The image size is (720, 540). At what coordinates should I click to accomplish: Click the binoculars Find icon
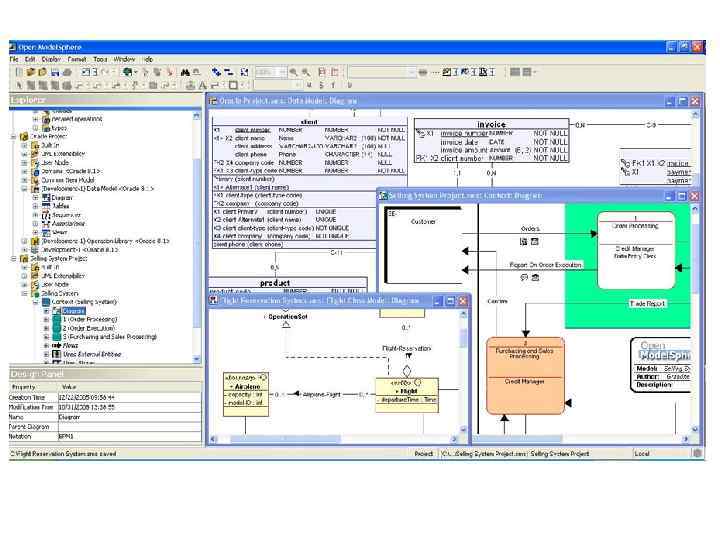(185, 72)
